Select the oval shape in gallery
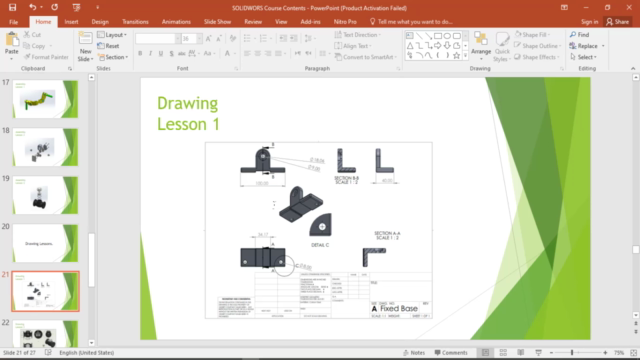 click(447, 36)
